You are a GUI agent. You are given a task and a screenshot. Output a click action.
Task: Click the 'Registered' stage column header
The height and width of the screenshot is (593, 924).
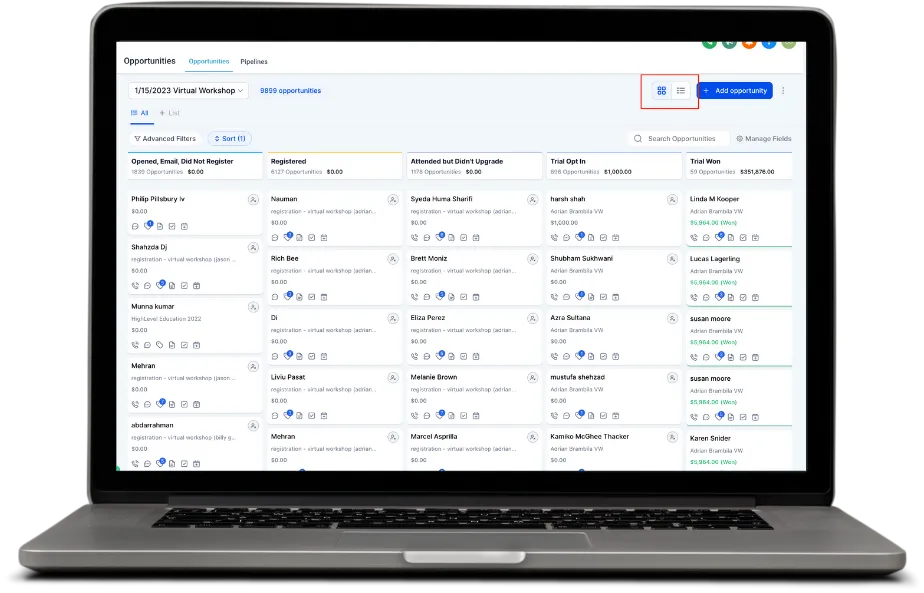[x=335, y=166]
